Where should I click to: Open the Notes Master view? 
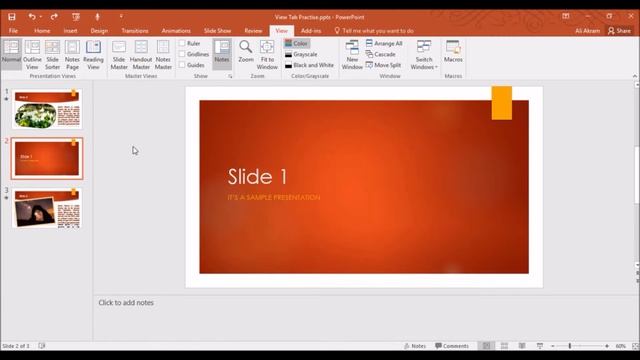163,55
